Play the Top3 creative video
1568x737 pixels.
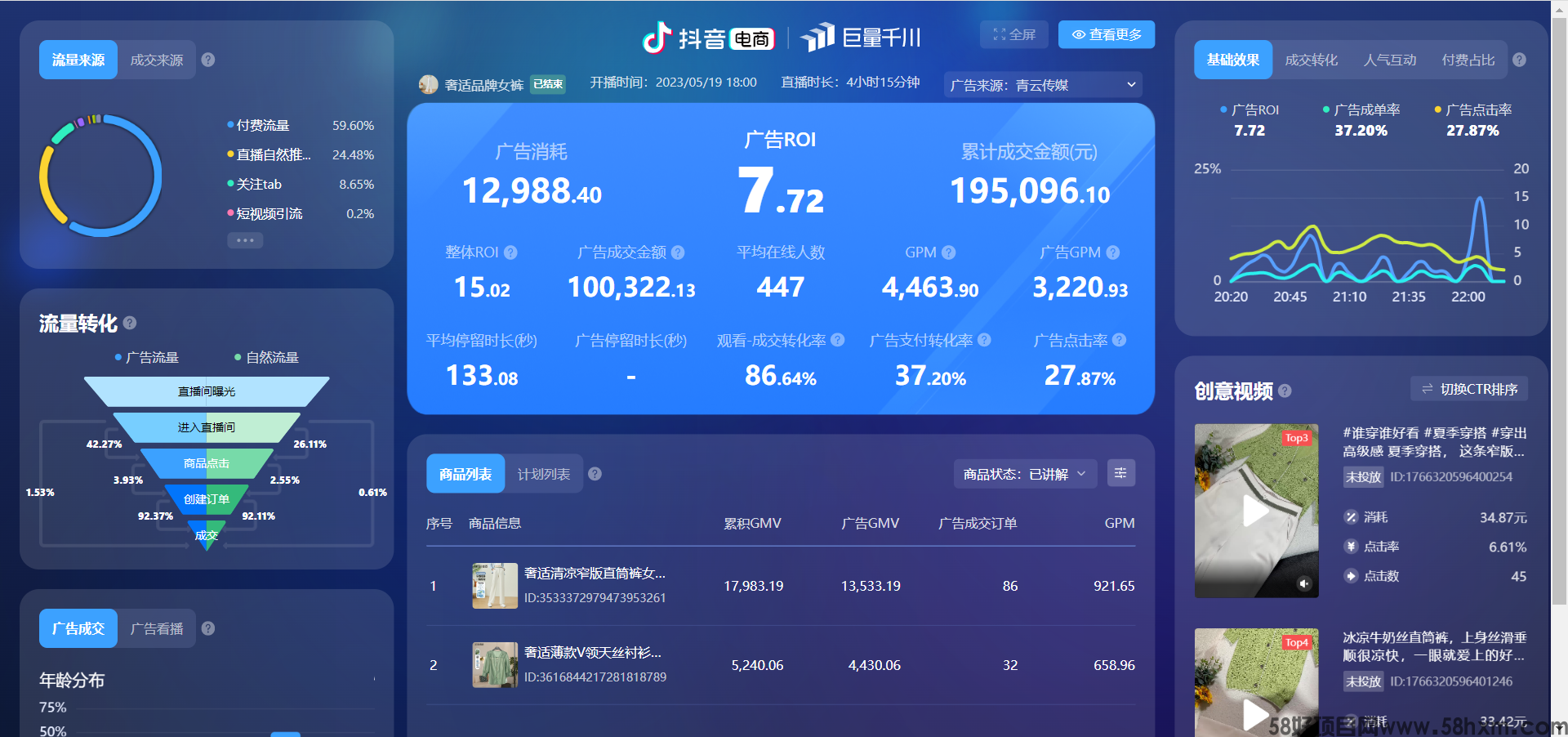tap(1255, 511)
